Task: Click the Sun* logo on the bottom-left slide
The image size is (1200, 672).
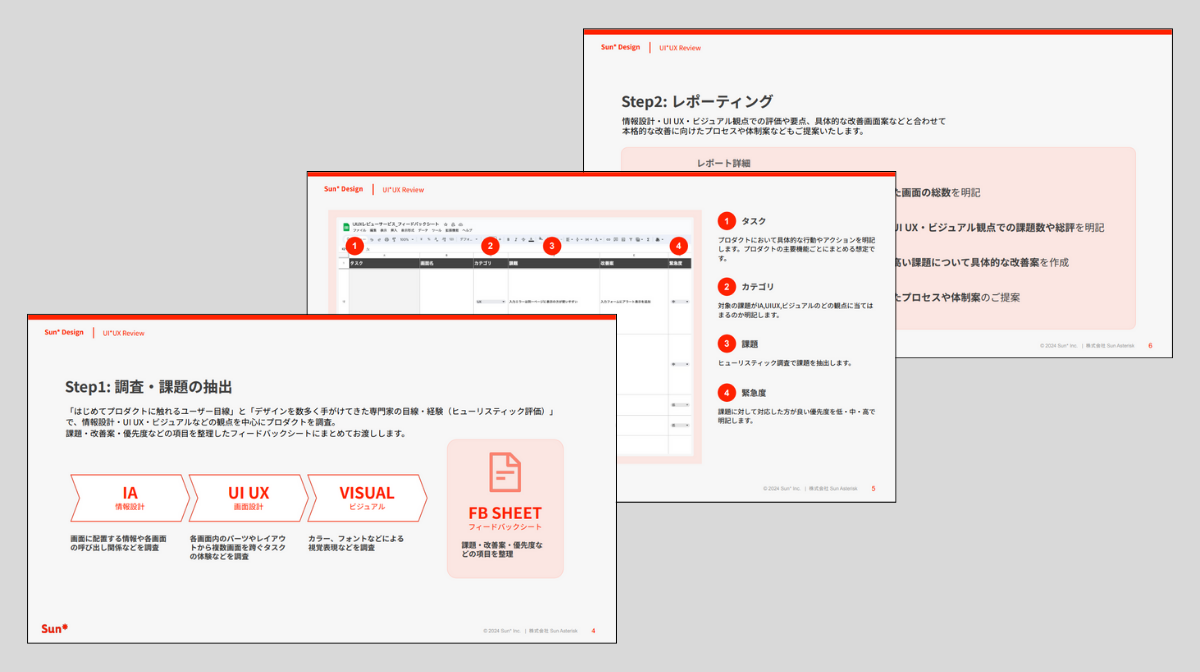Action: pos(53,626)
